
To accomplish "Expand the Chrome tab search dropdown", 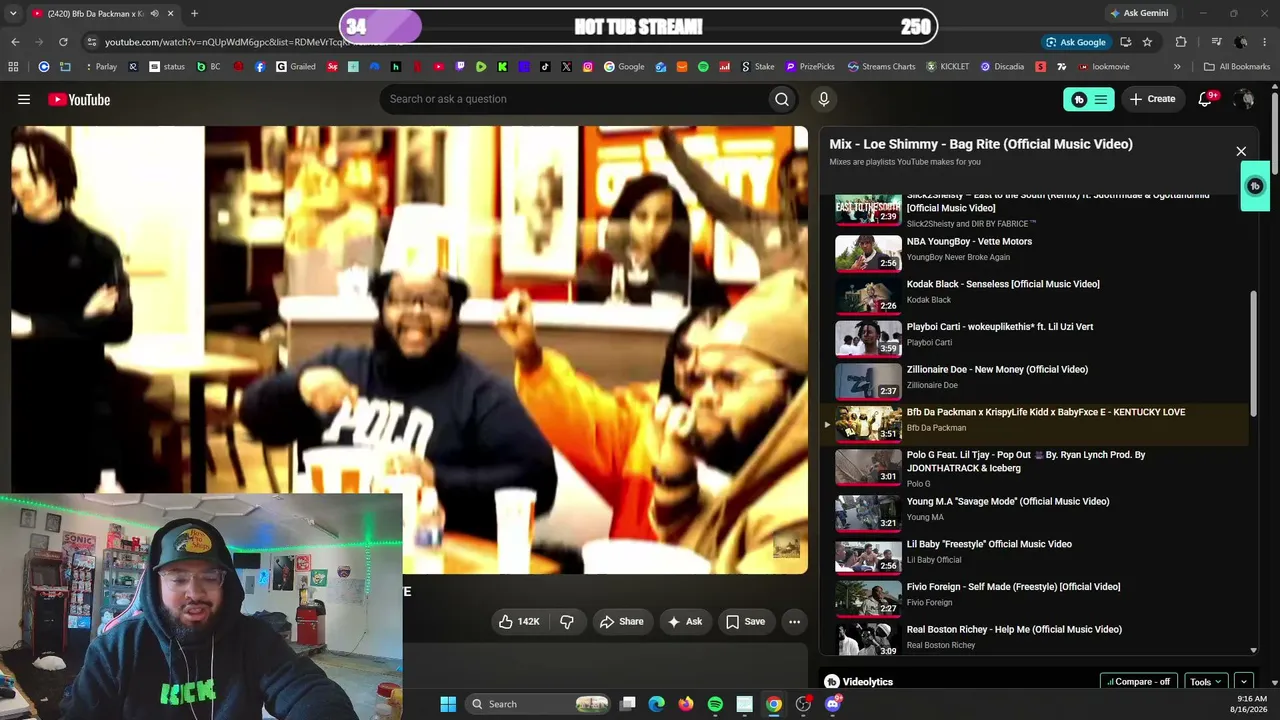I will click(13, 13).
